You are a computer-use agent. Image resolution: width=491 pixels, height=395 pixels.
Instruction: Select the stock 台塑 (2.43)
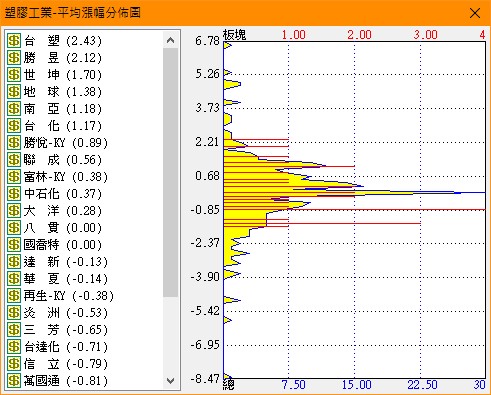pyautogui.click(x=63, y=41)
